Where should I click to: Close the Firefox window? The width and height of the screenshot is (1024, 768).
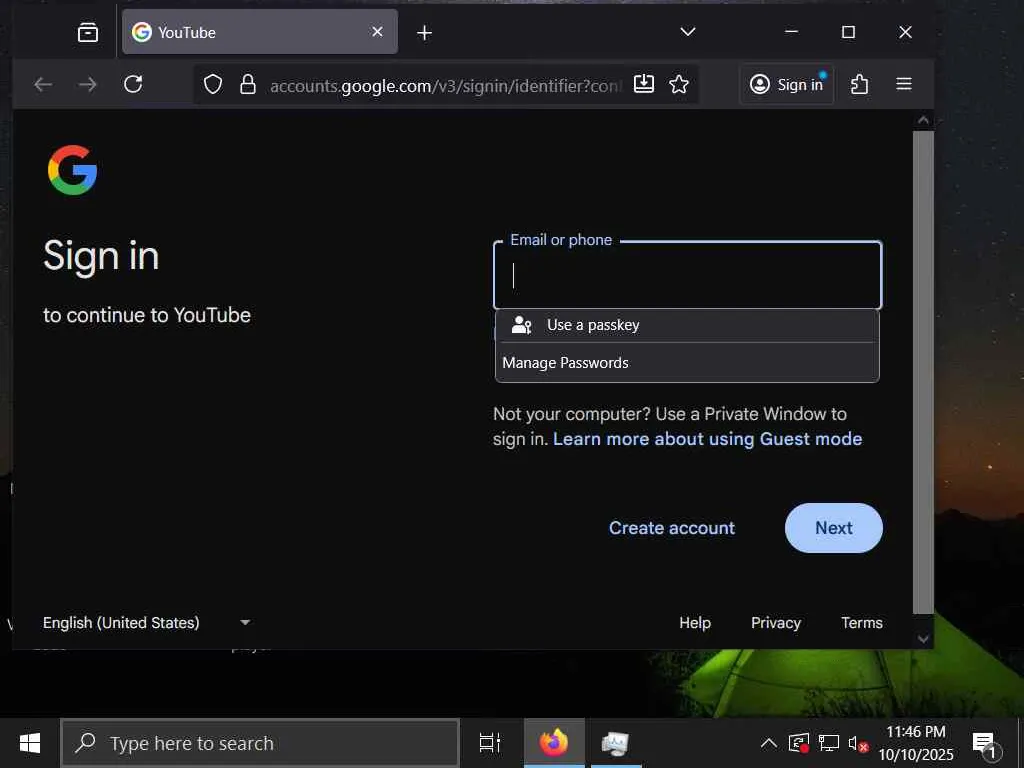pyautogui.click(x=905, y=31)
